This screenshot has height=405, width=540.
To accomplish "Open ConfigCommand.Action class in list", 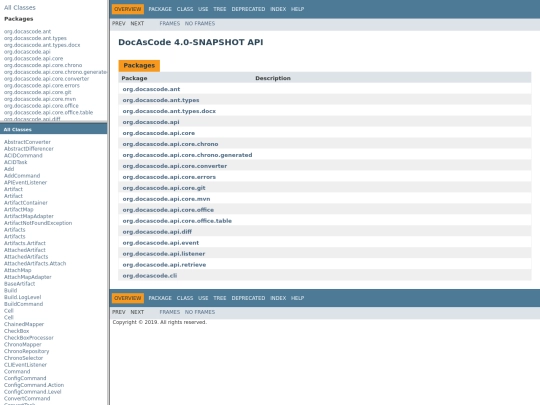I will (x=34, y=385).
